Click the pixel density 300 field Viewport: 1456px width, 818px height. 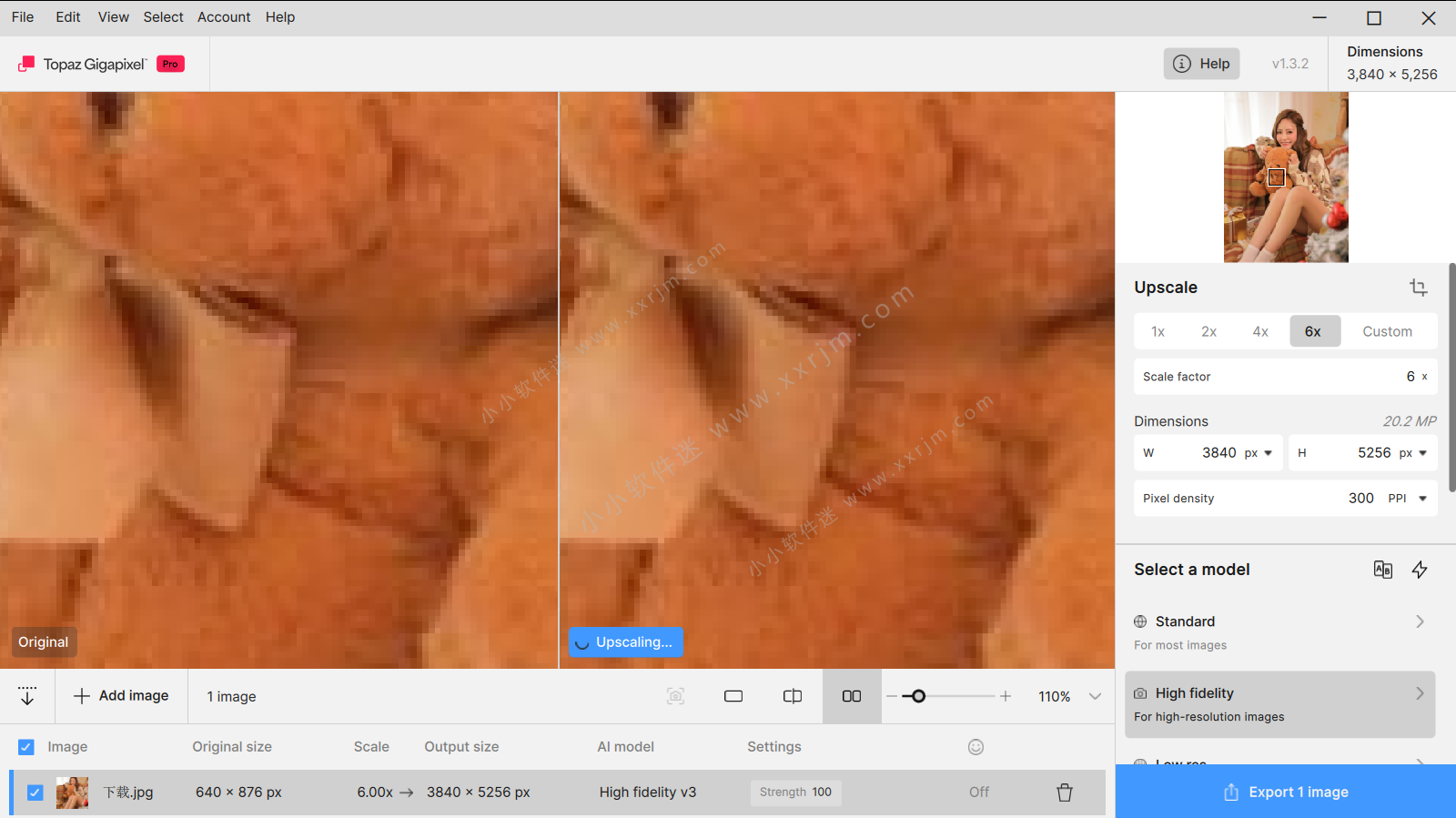tap(1286, 499)
